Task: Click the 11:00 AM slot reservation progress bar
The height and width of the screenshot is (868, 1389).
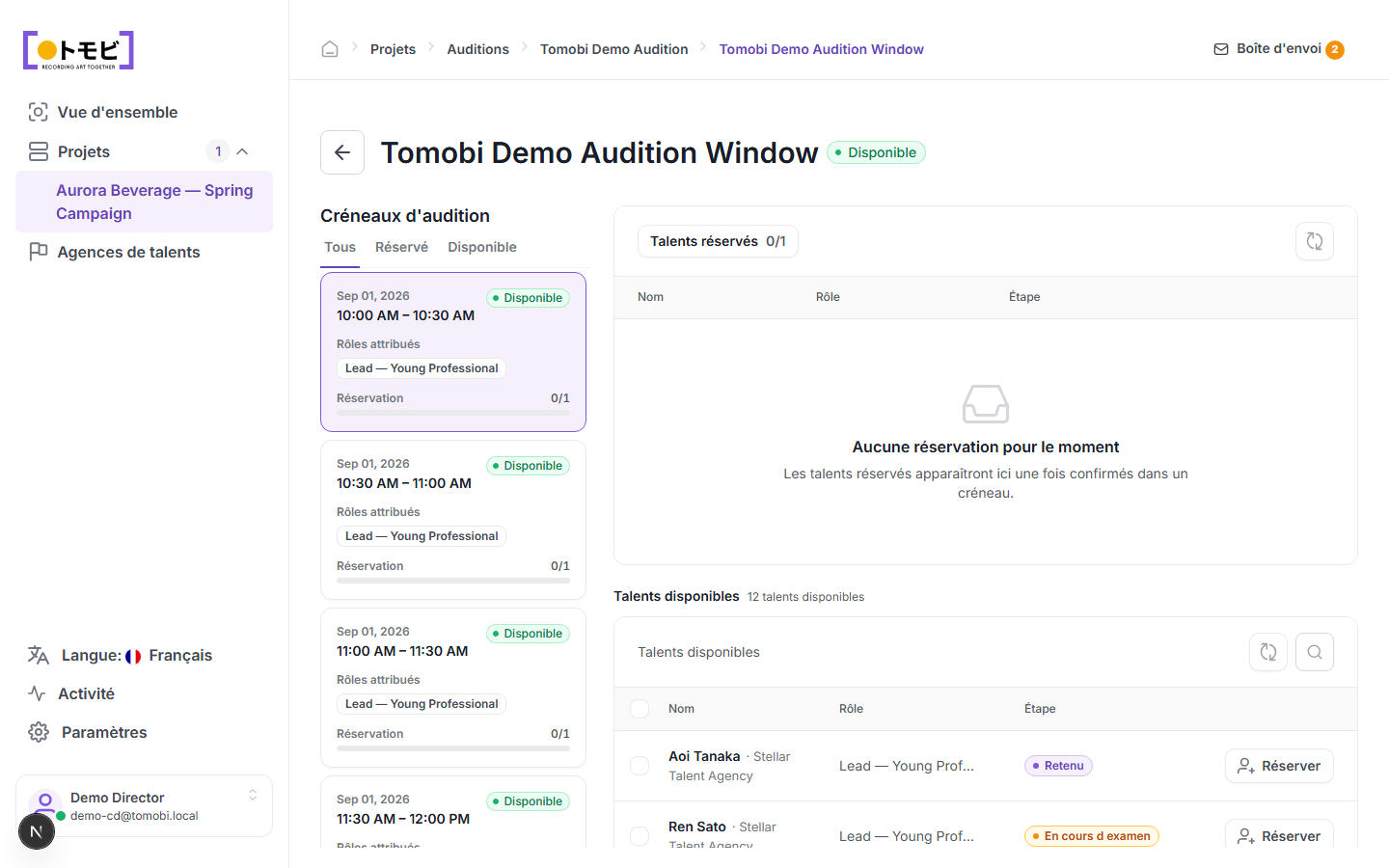Action: pos(453,748)
